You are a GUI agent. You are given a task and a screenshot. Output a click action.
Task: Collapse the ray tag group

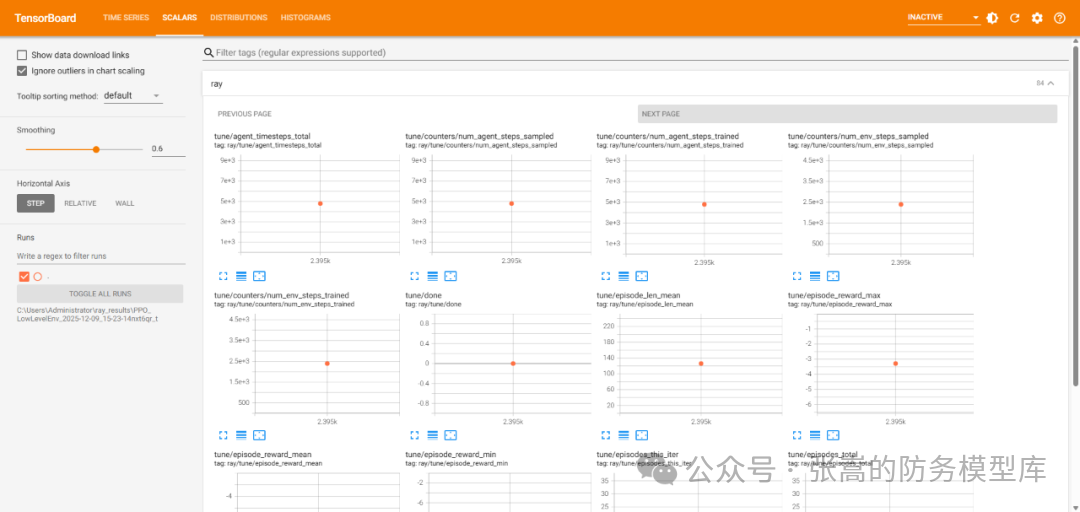tap(1050, 83)
